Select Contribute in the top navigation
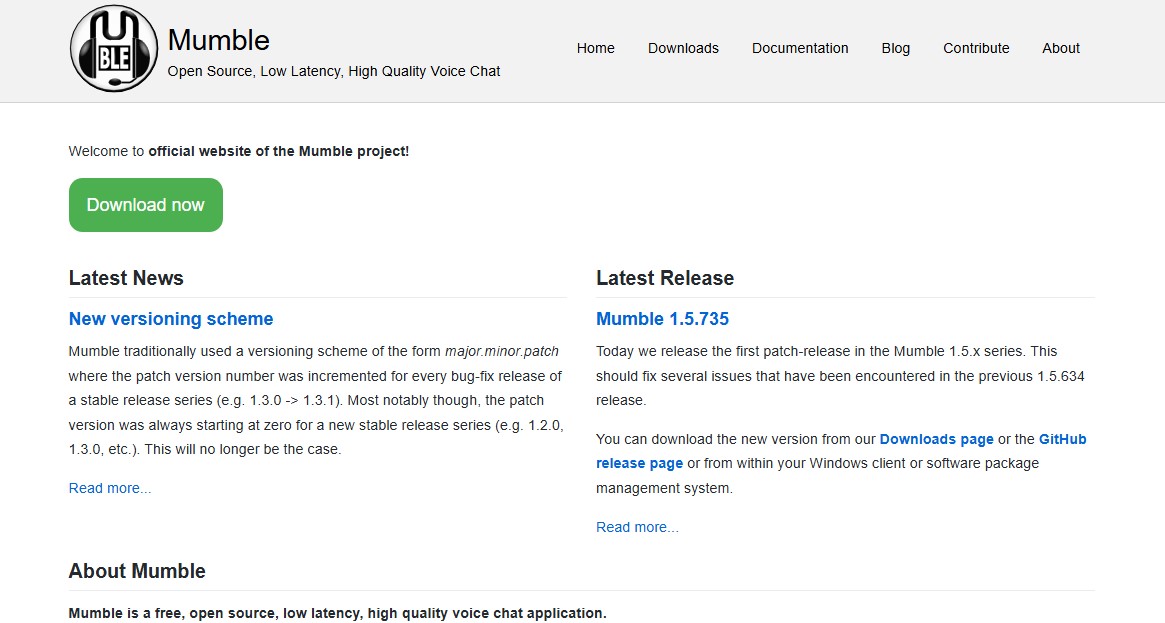The height and width of the screenshot is (623, 1165). 976,48
